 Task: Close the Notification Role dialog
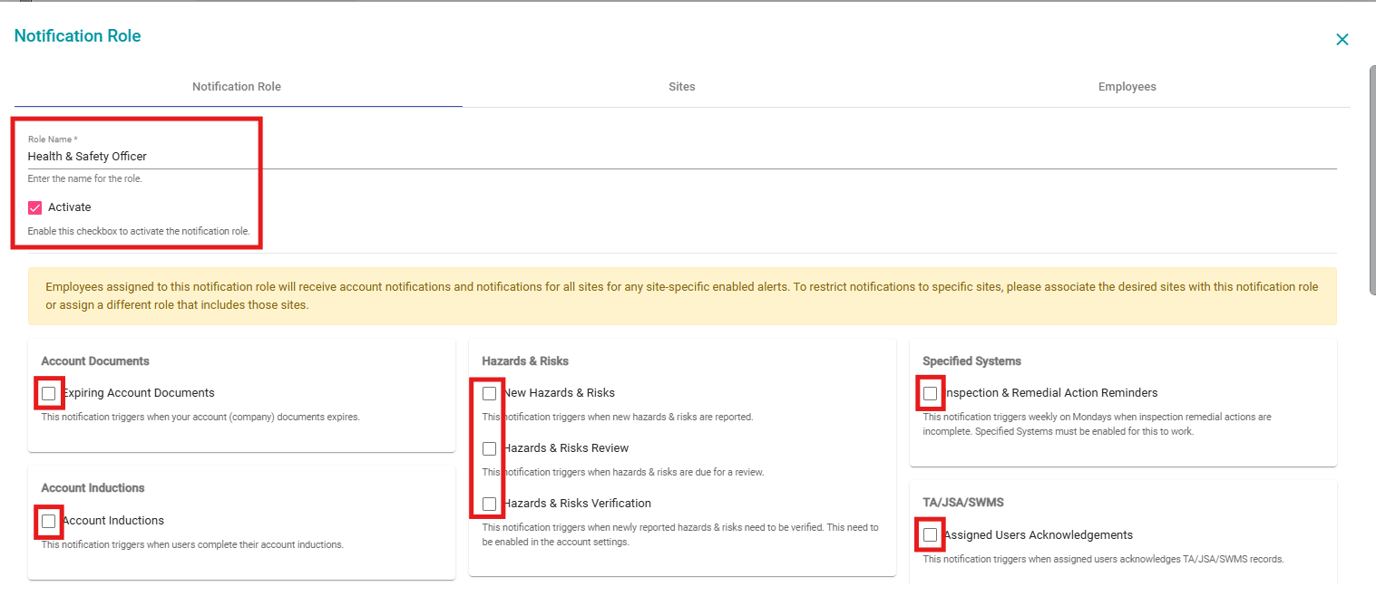(1342, 39)
